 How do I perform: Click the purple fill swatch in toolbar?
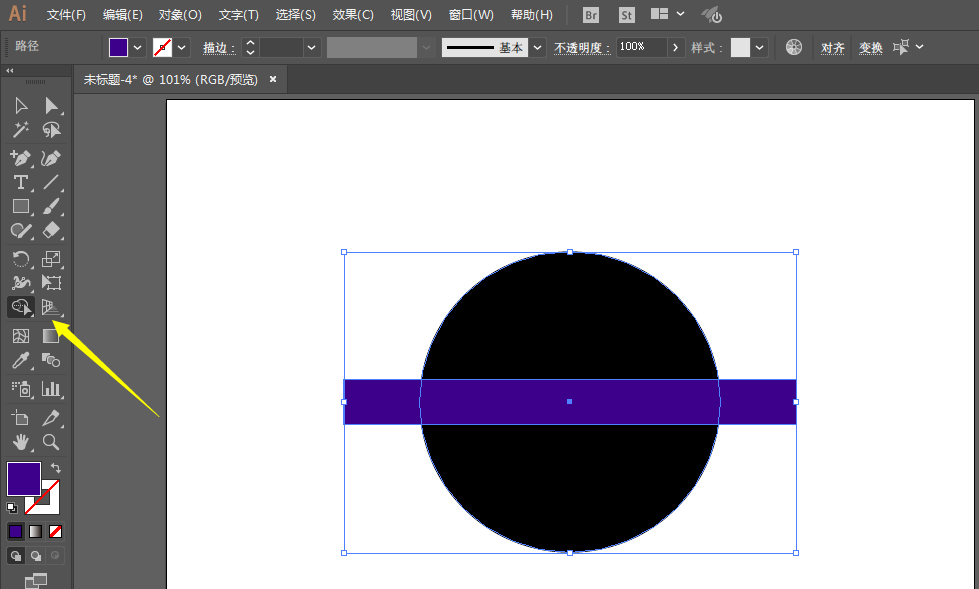click(x=24, y=479)
